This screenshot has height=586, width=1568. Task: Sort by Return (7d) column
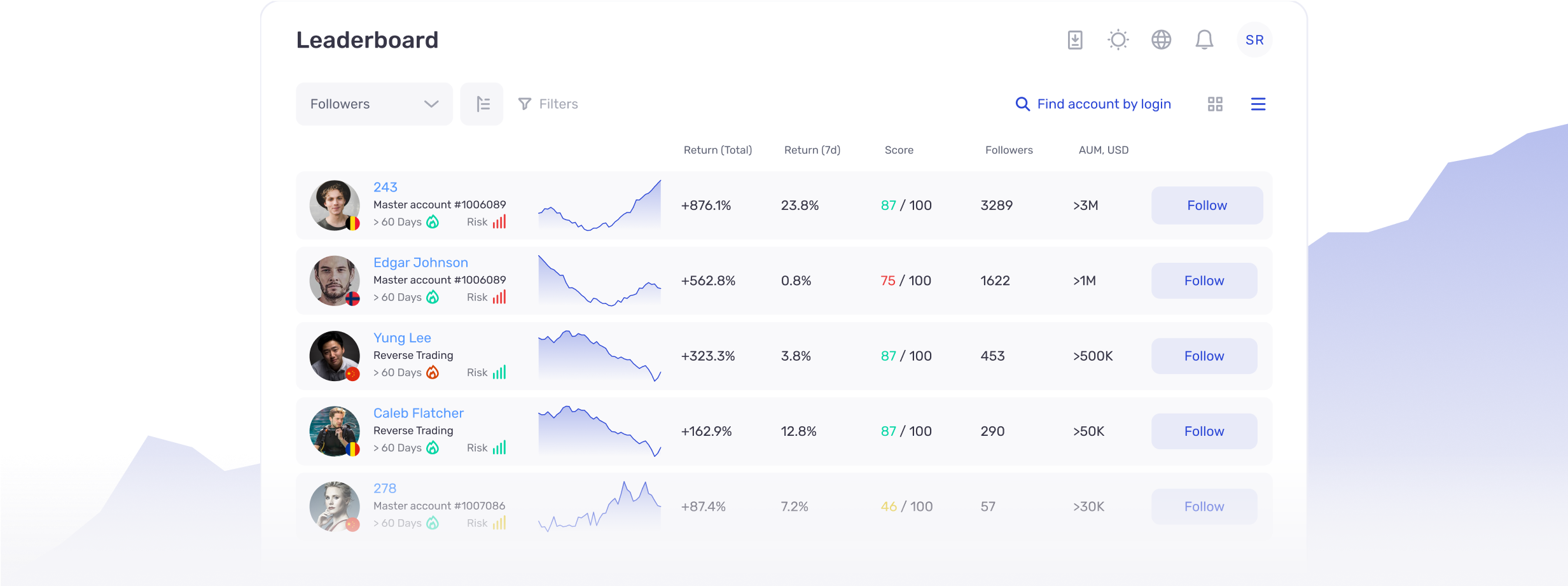click(x=812, y=150)
